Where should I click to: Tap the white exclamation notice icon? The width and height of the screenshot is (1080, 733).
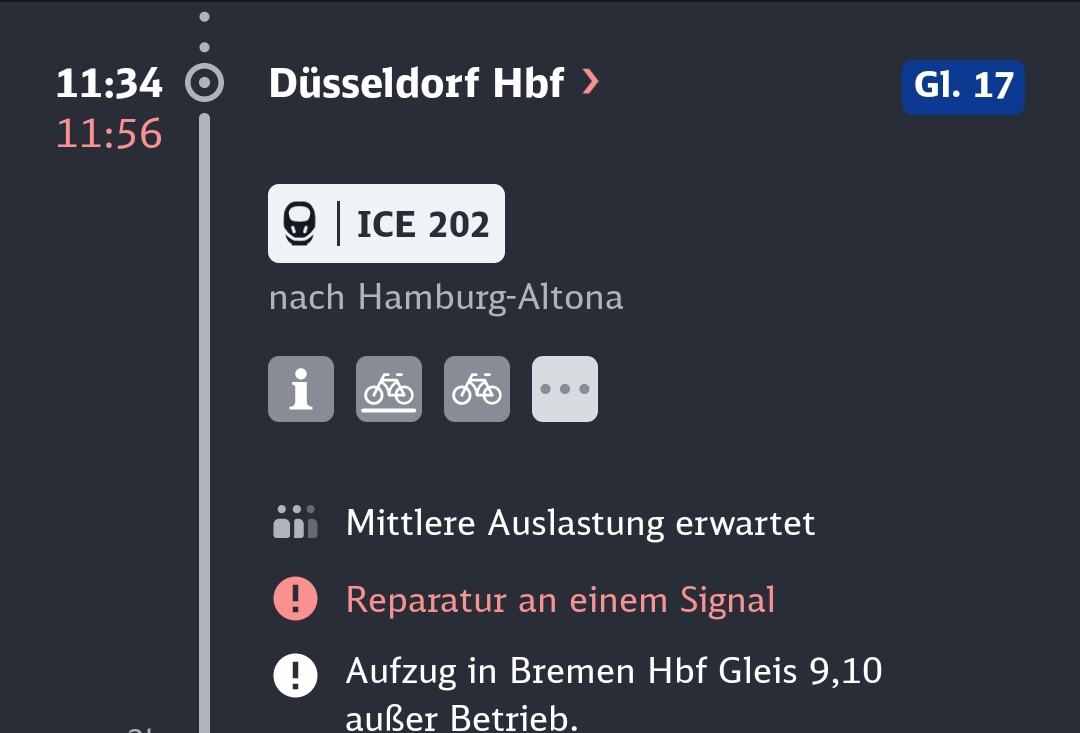pyautogui.click(x=295, y=676)
